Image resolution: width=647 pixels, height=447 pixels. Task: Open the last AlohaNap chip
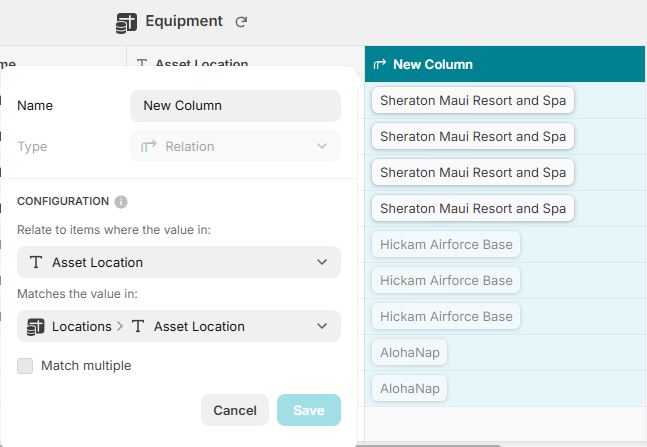(x=409, y=388)
